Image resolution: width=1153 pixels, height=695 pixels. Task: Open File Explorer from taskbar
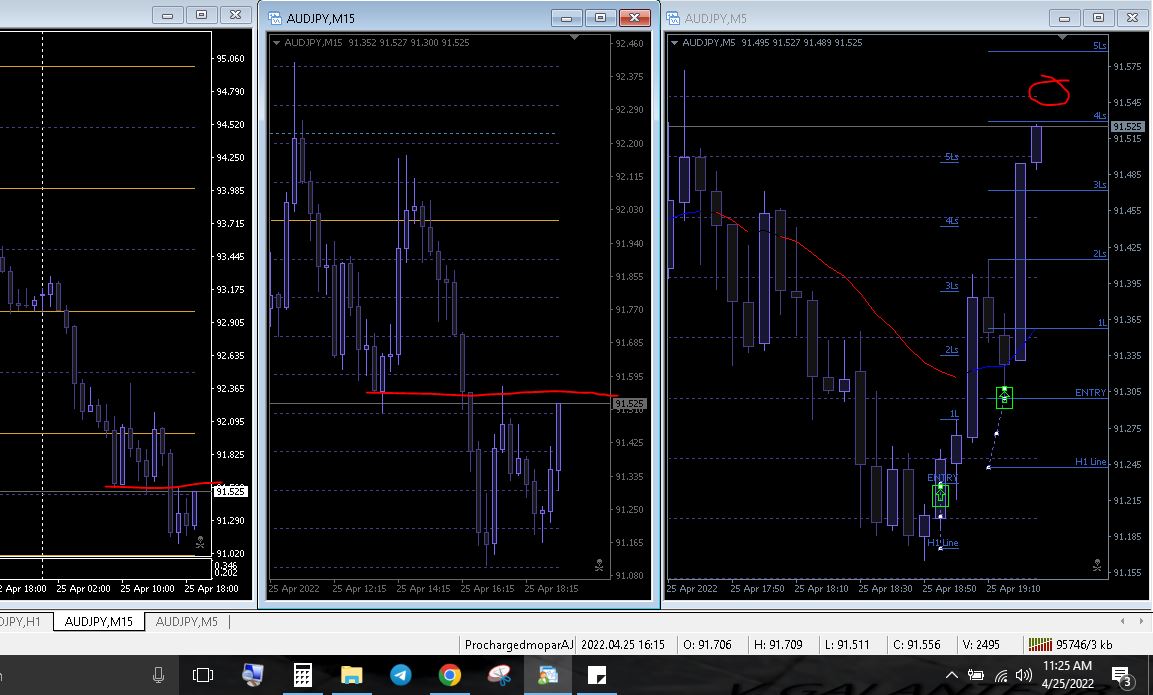(x=351, y=675)
